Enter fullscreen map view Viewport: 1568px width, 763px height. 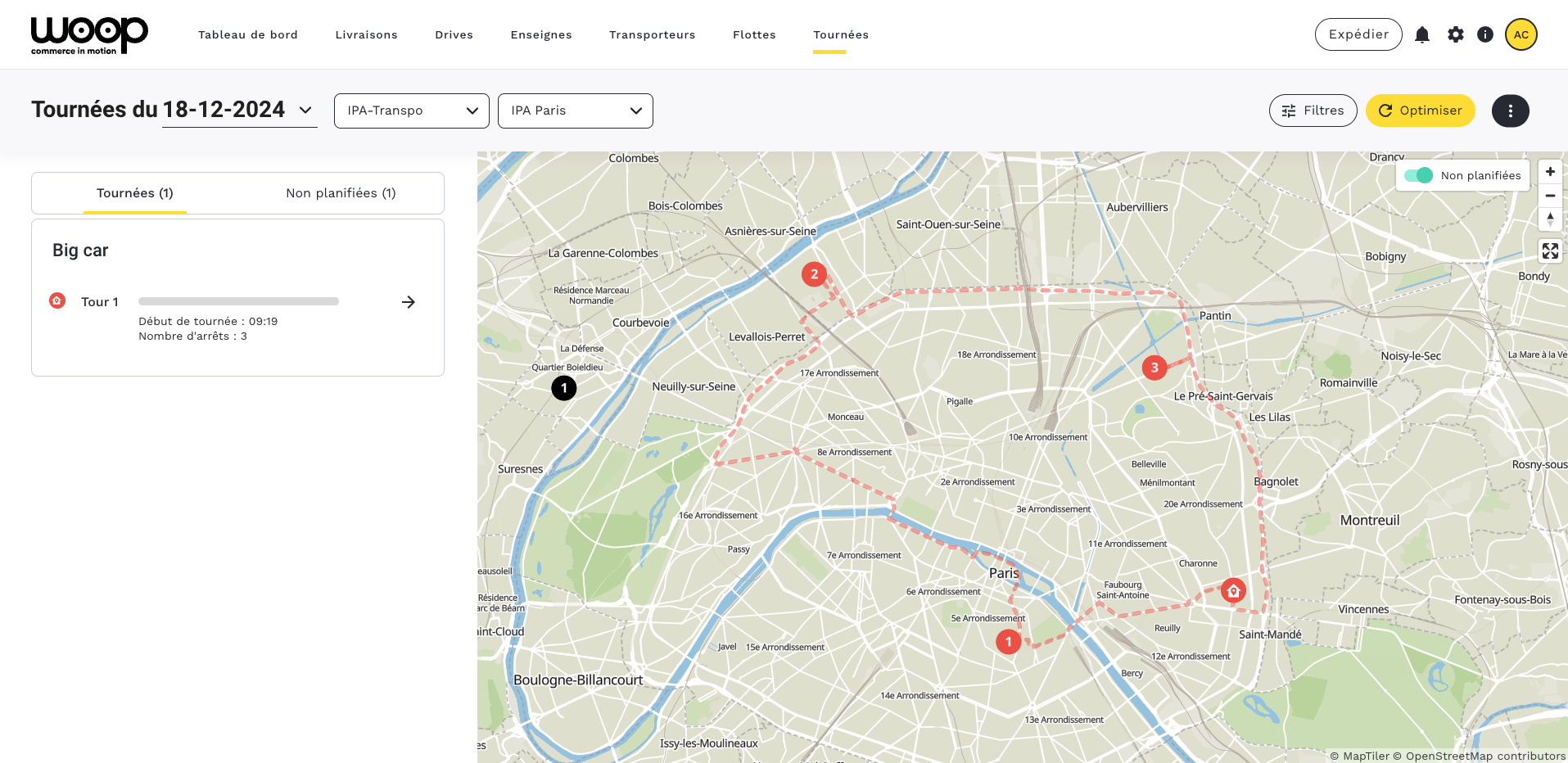pyautogui.click(x=1550, y=251)
